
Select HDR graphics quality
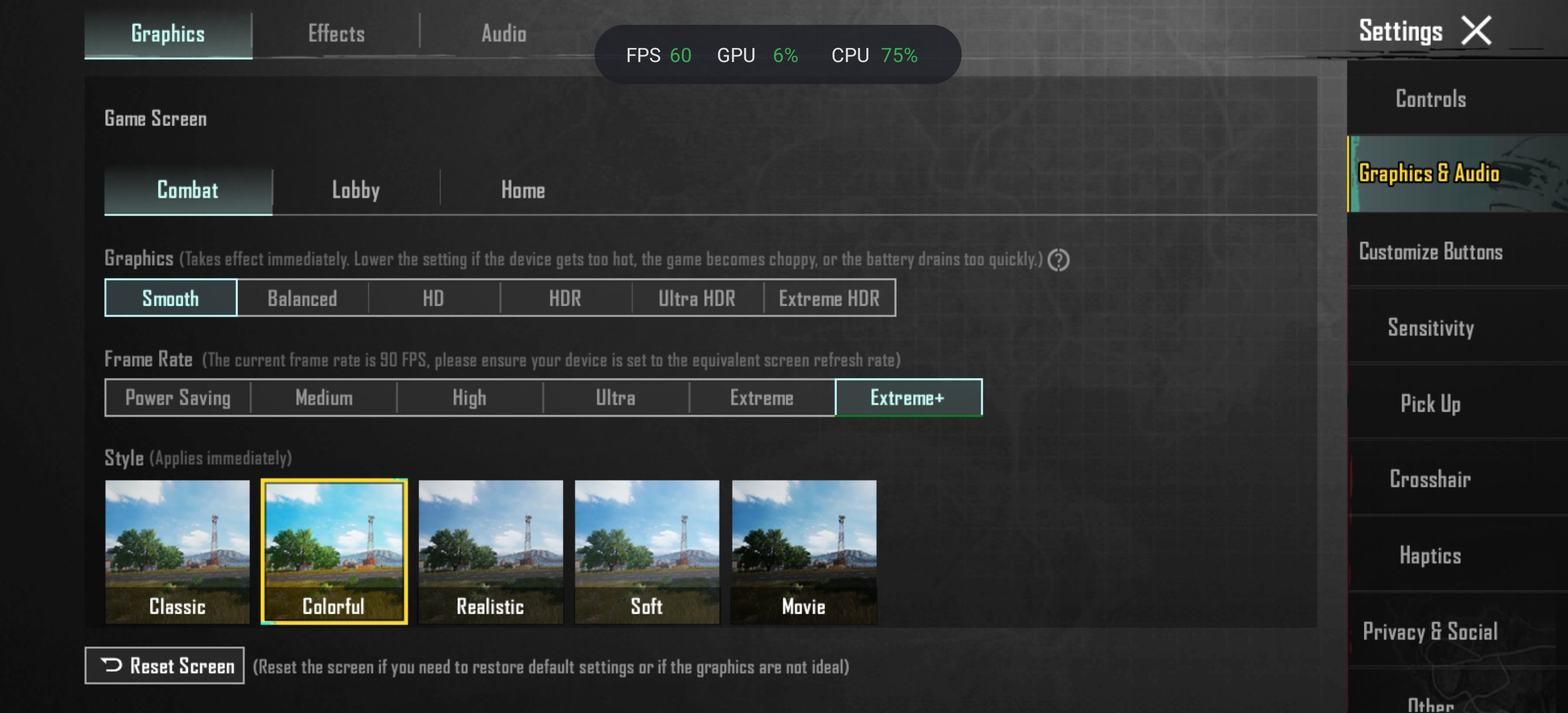pyautogui.click(x=565, y=298)
